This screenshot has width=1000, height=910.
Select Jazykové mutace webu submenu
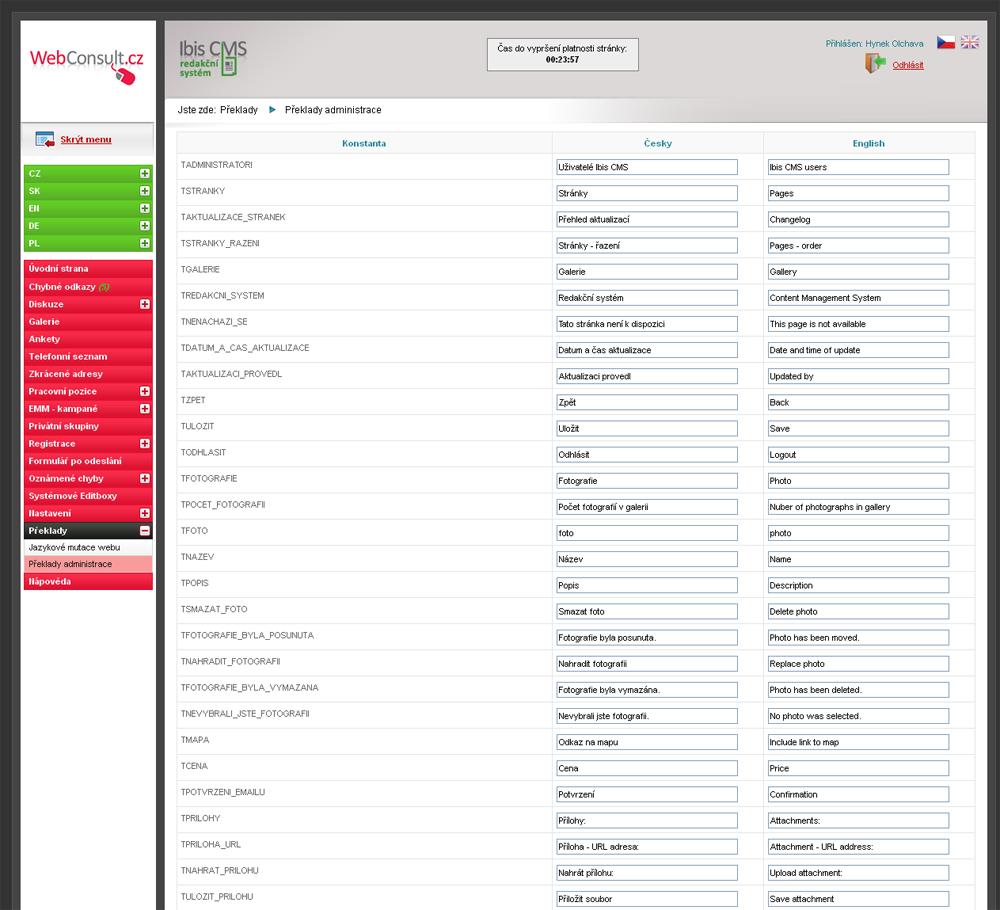[x=88, y=547]
